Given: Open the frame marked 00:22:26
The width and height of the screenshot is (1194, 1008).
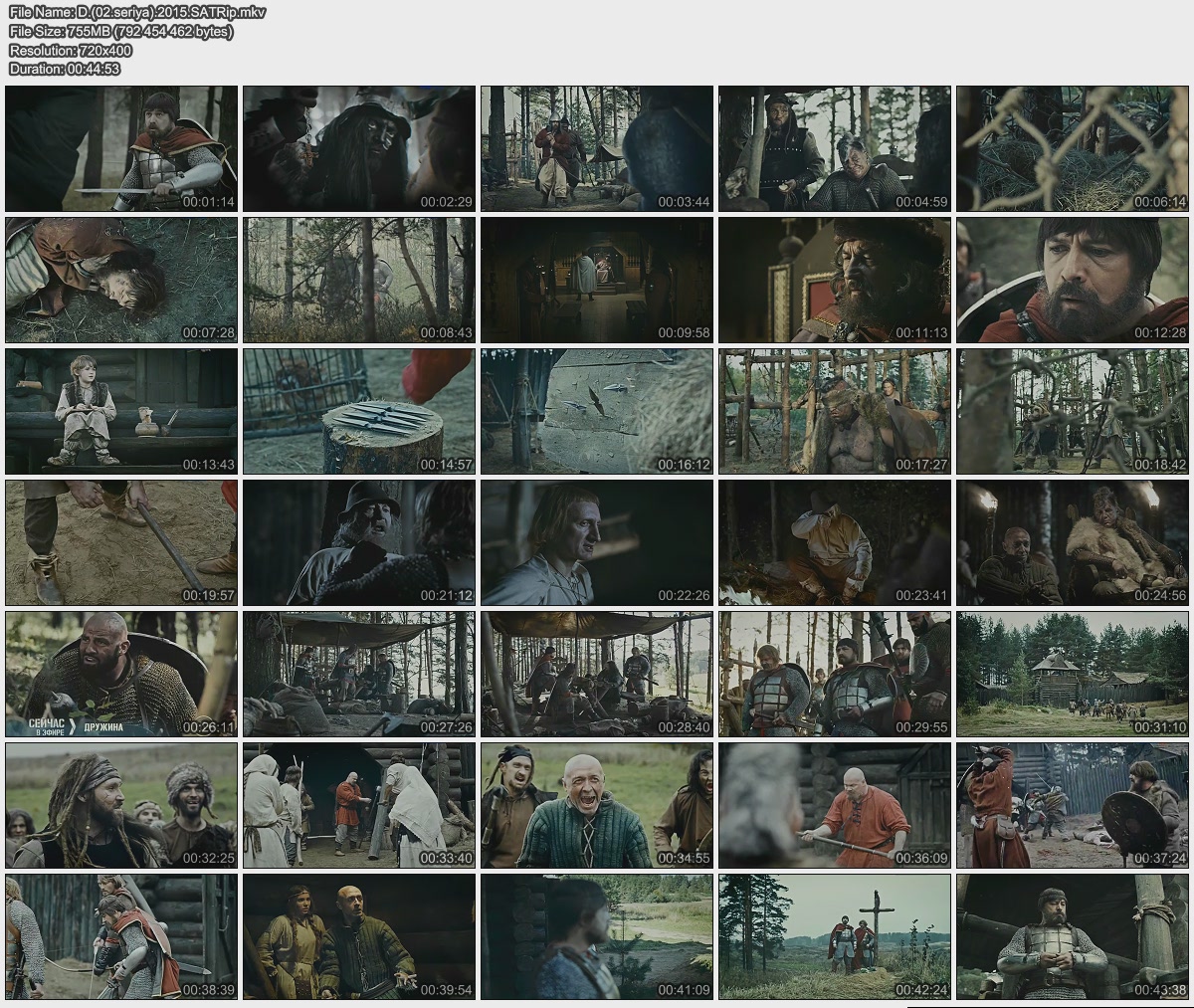Looking at the screenshot, I should [597, 542].
